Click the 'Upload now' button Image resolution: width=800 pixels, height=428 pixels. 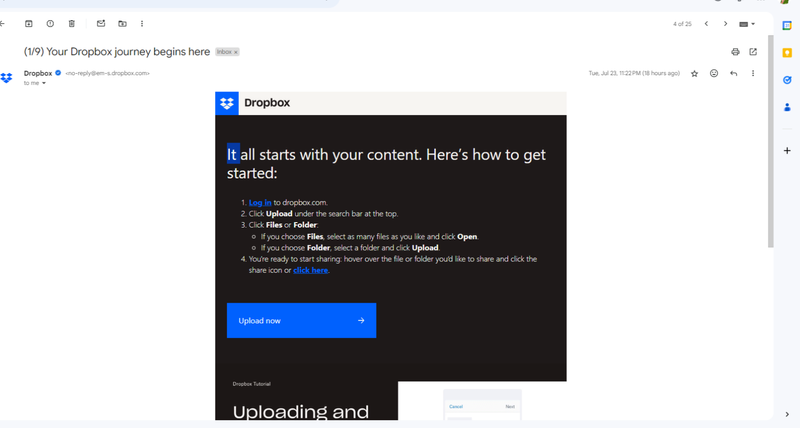pos(302,320)
